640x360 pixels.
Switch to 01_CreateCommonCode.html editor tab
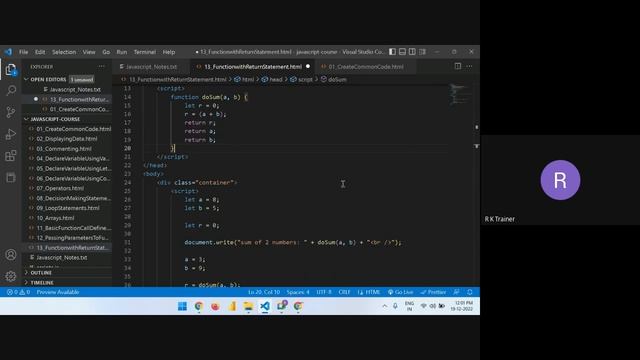click(x=366, y=67)
